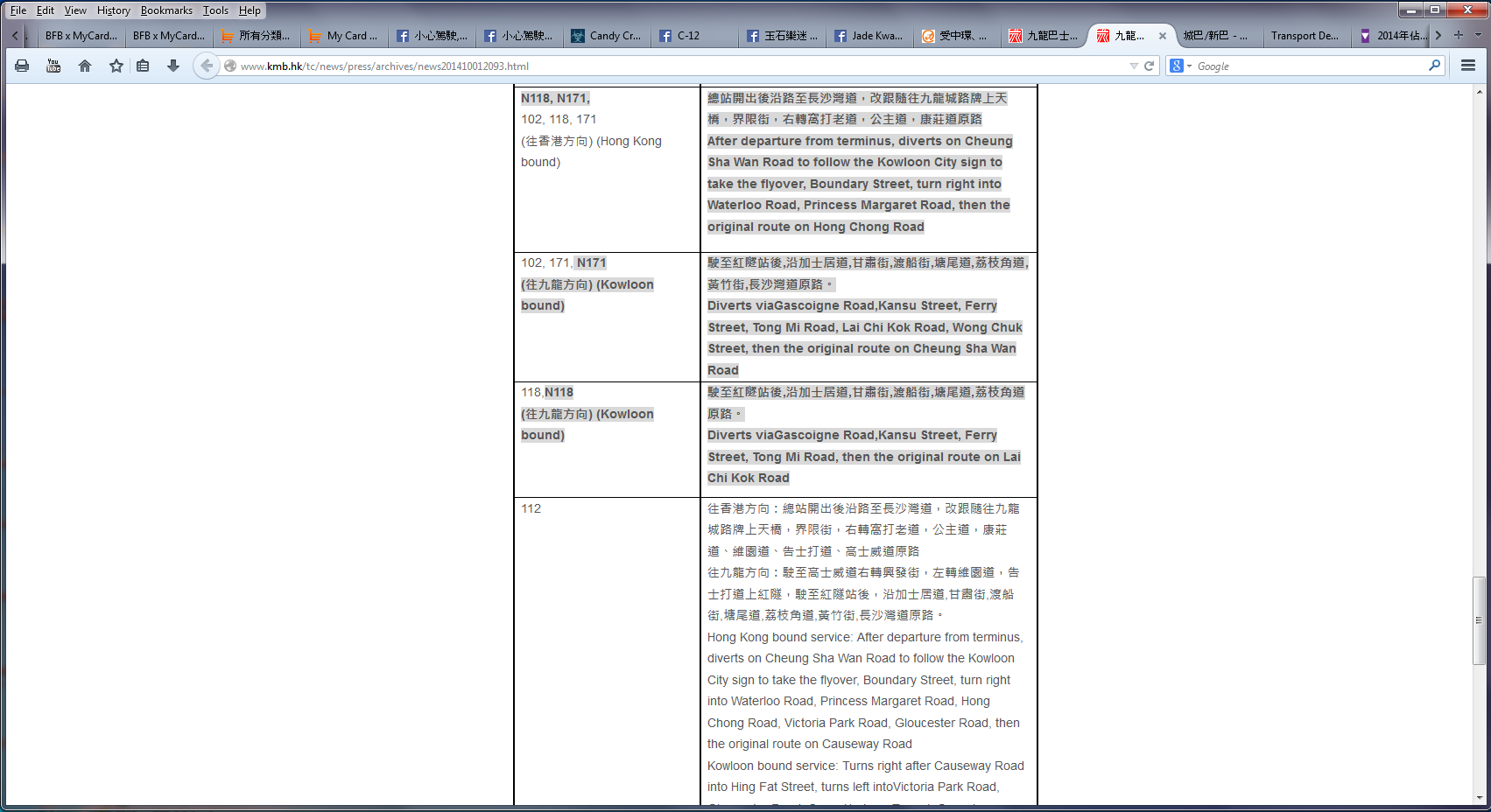The image size is (1491, 812).
Task: Click the route cell text "112"
Action: click(531, 508)
